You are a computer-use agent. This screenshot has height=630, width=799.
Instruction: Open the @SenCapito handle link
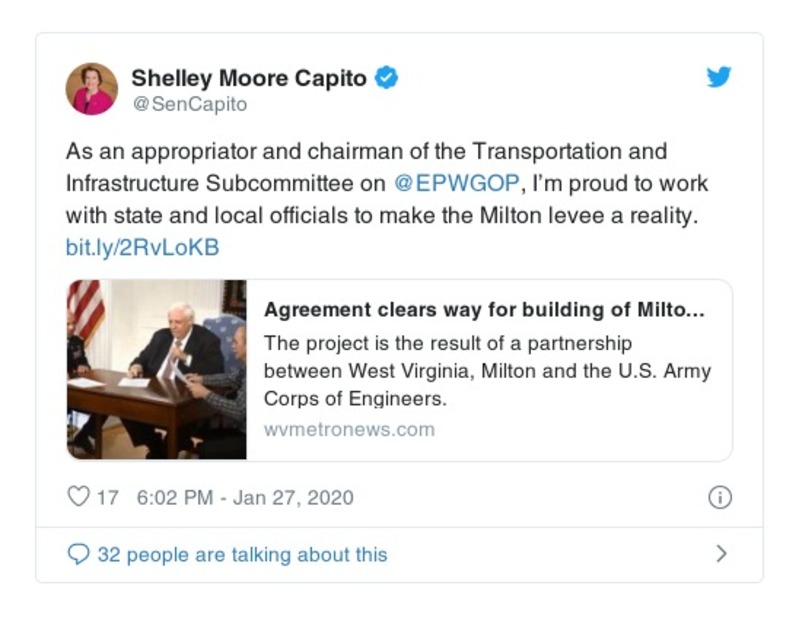point(189,104)
